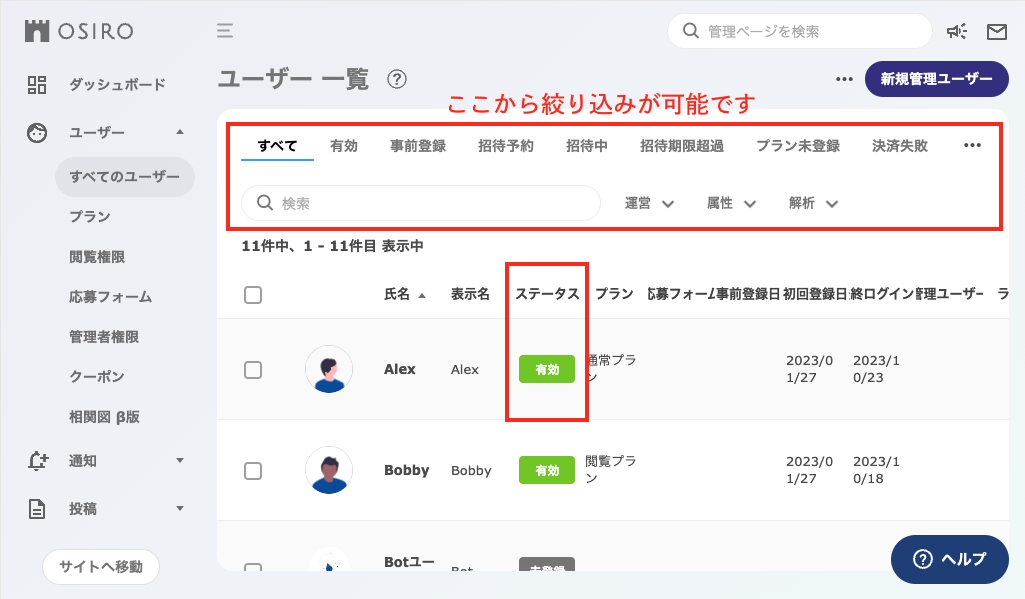1025x599 pixels.
Task: Collapse the ユーザー sidebar section
Action: click(179, 131)
